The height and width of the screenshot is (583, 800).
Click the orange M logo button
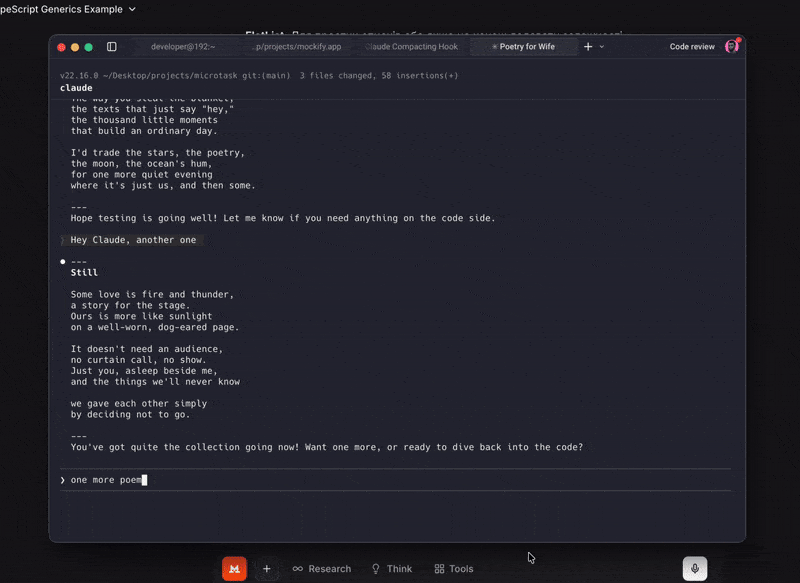click(x=234, y=569)
